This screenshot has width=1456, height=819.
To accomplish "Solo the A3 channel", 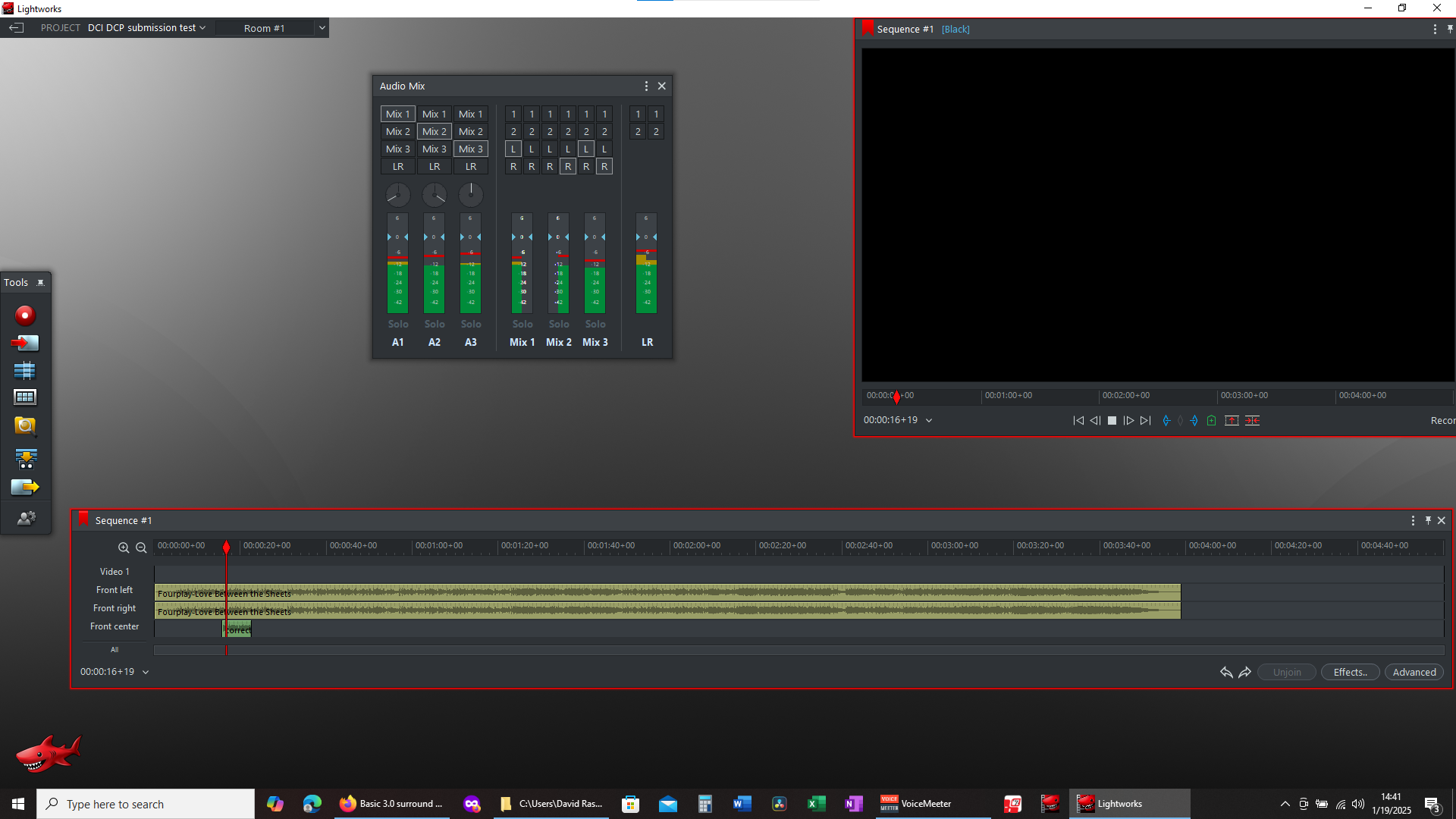I will point(471,325).
